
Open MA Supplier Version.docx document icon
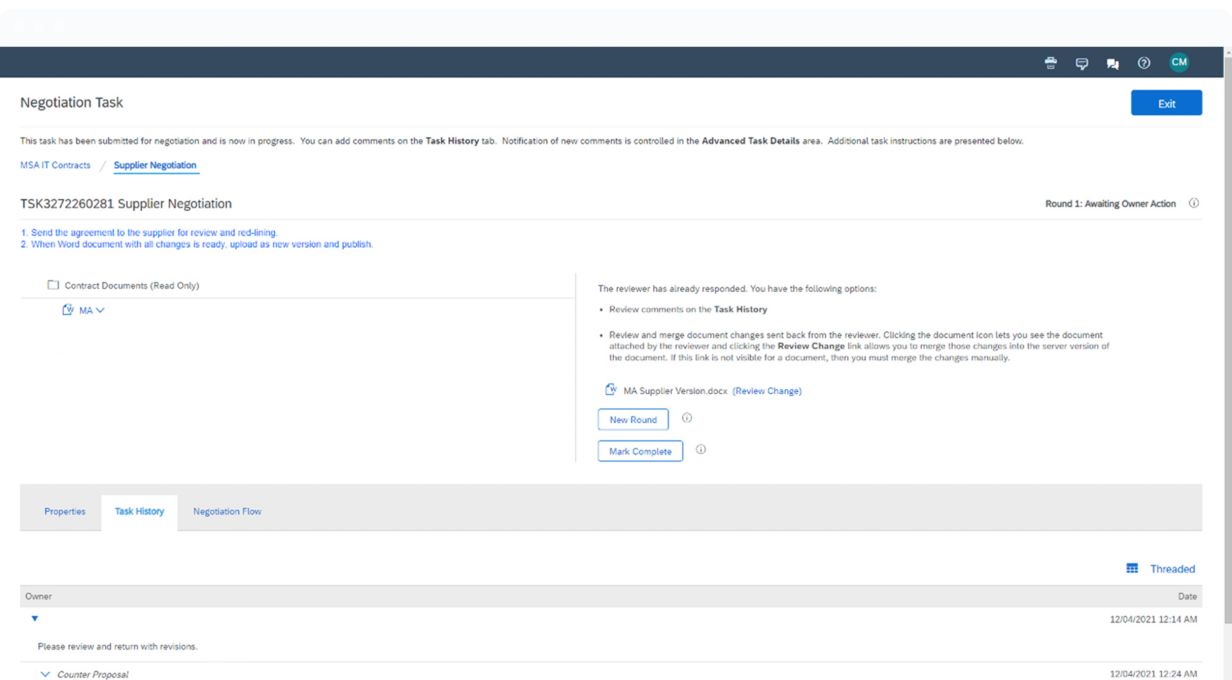click(x=611, y=390)
